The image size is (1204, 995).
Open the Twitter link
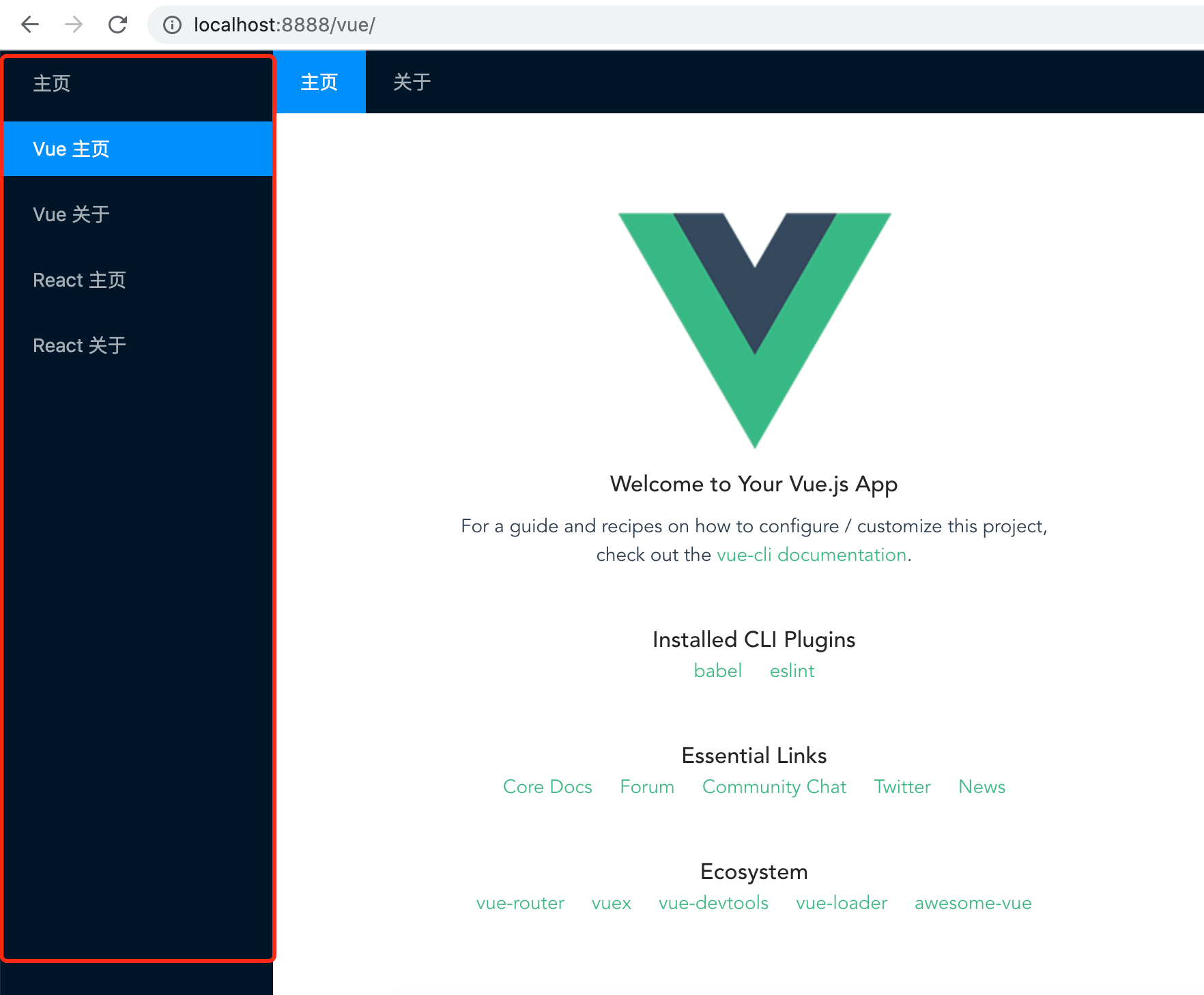pyautogui.click(x=902, y=787)
